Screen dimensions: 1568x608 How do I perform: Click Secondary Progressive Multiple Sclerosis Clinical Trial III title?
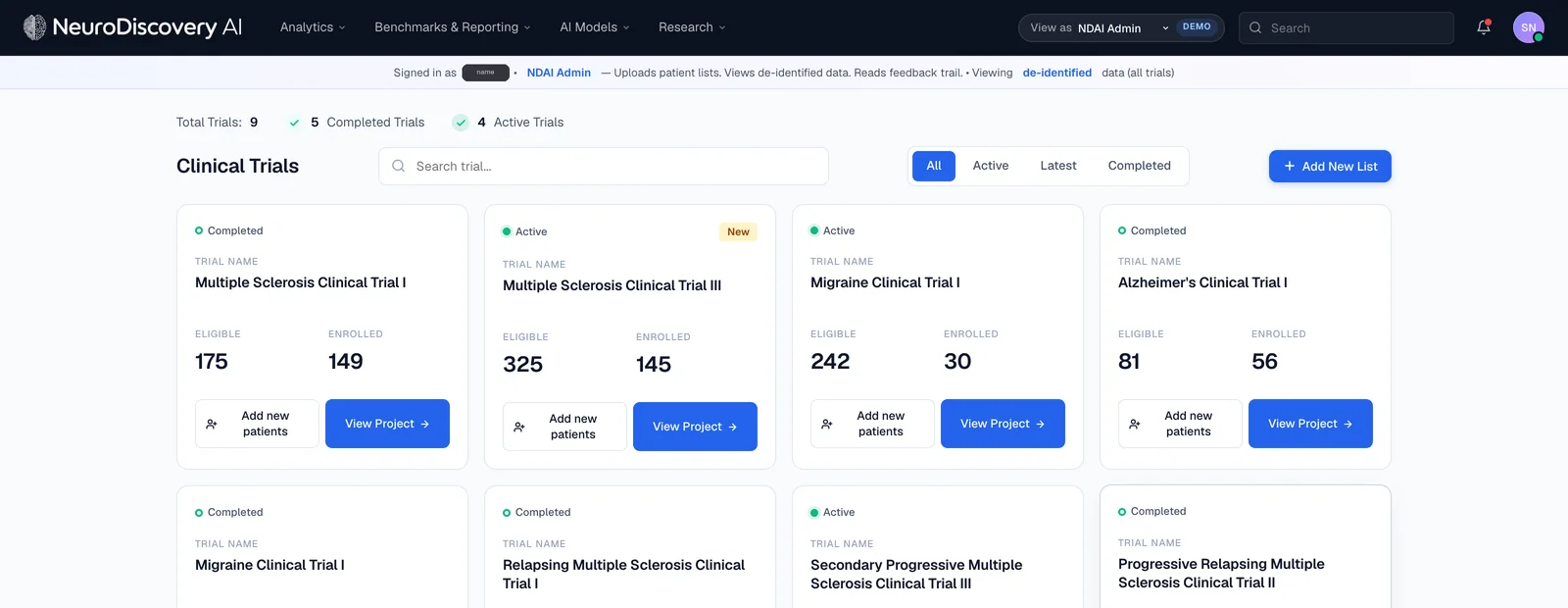point(916,574)
